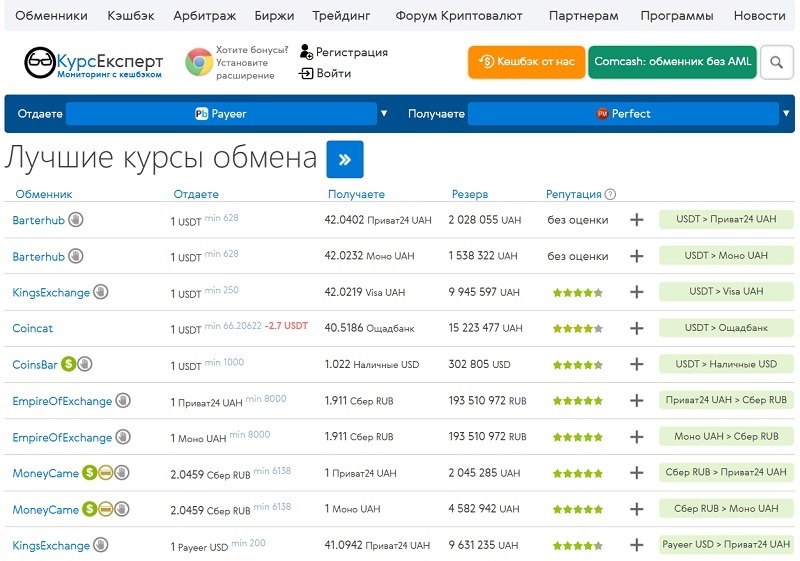The image size is (800, 561).
Task: Go to Биржи in top menu
Action: tap(274, 16)
